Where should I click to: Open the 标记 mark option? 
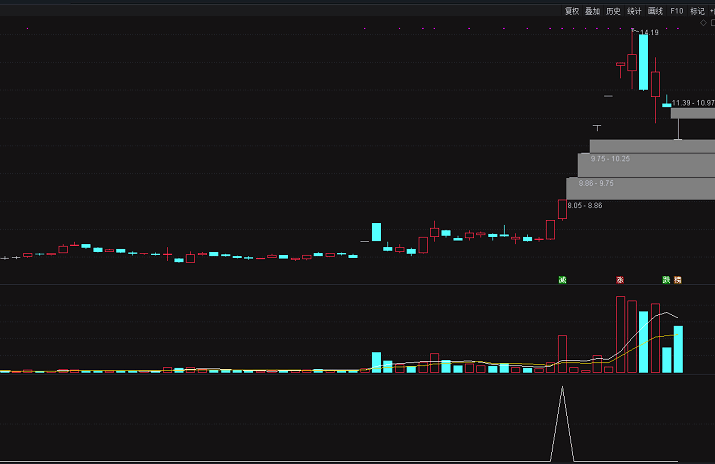tap(697, 11)
